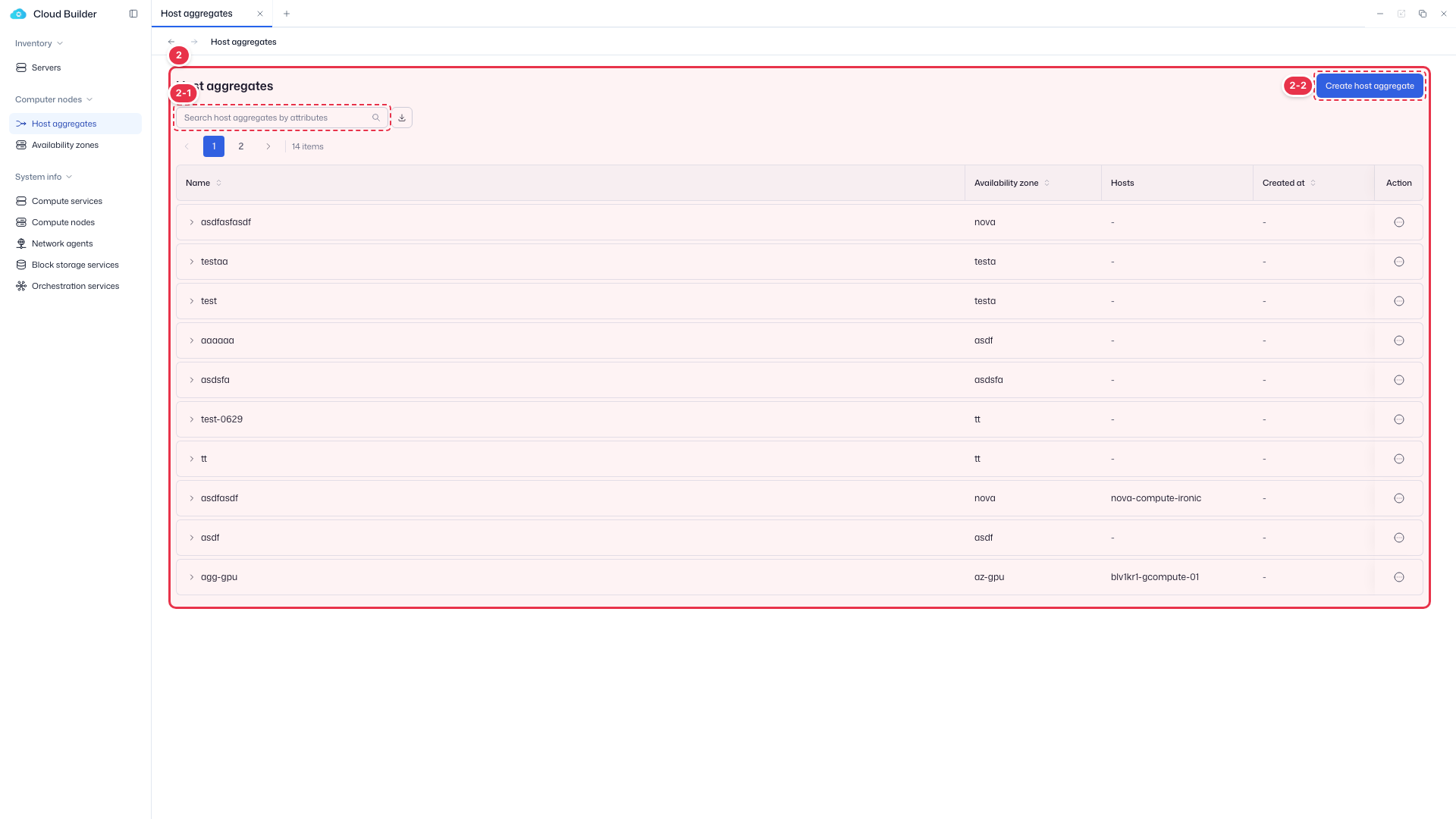
Task: Collapse the Computer nodes section
Action: point(54,99)
